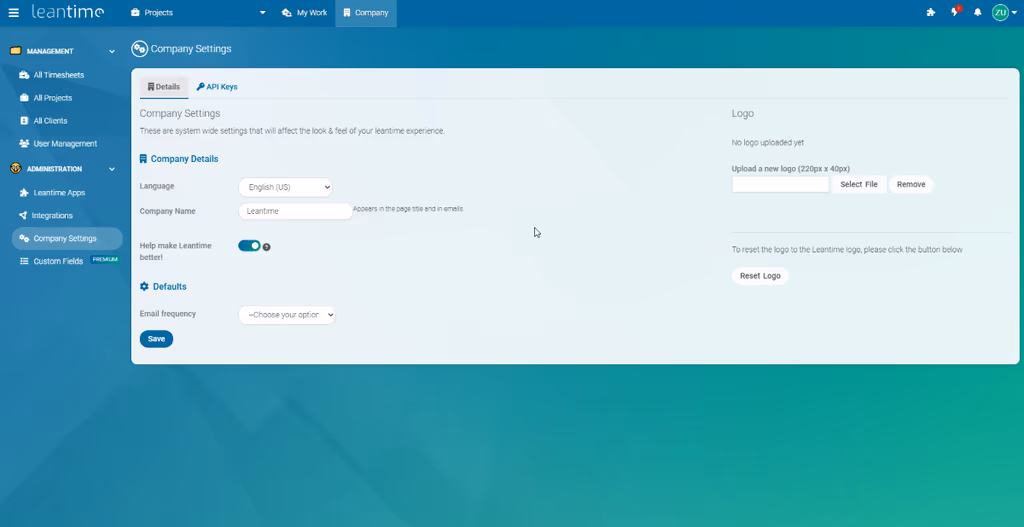1024x527 pixels.
Task: Select Company Settings sidebar item
Action: click(x=67, y=238)
